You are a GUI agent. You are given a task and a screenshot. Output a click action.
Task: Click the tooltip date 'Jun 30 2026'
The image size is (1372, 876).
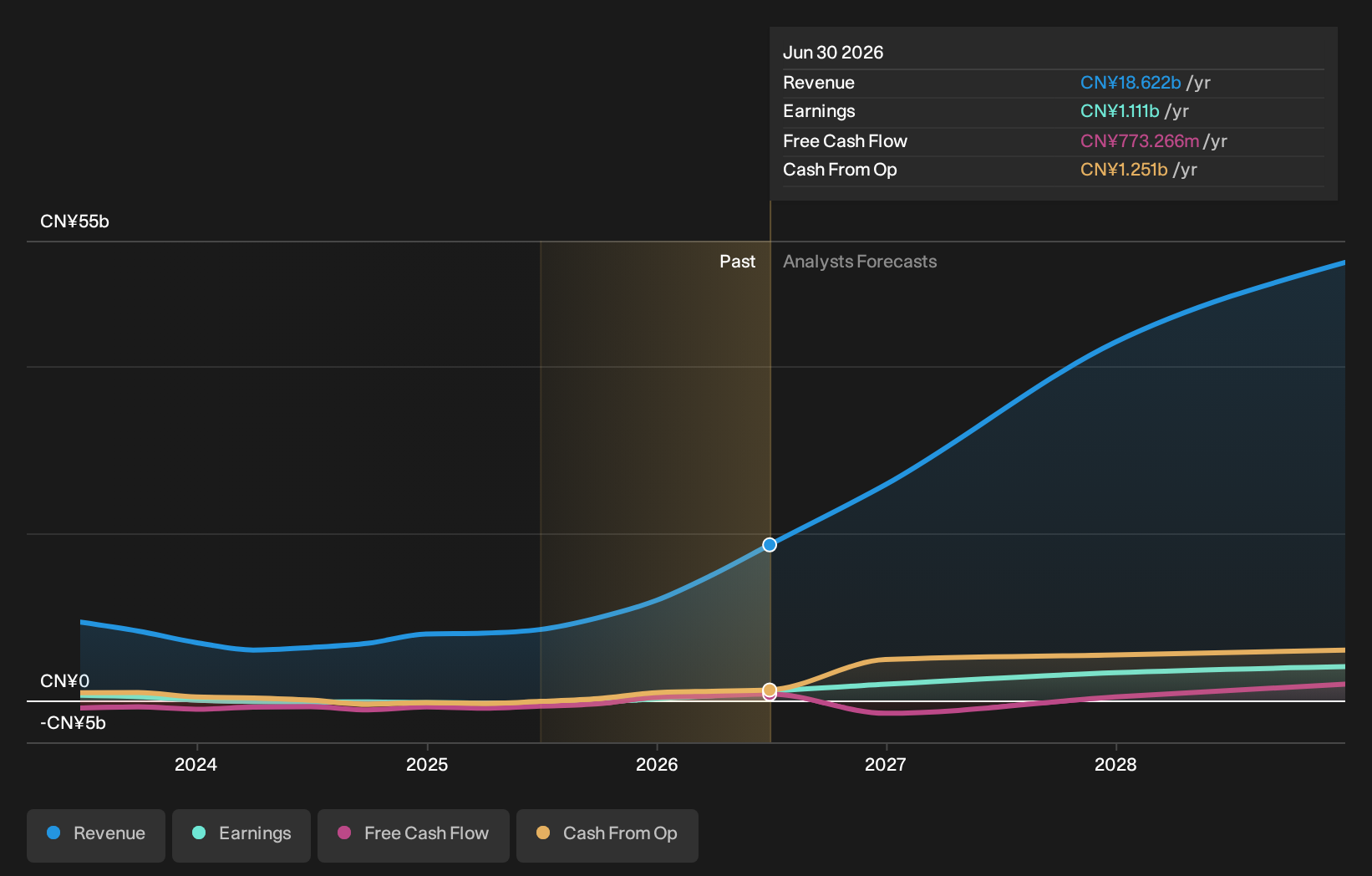[833, 53]
